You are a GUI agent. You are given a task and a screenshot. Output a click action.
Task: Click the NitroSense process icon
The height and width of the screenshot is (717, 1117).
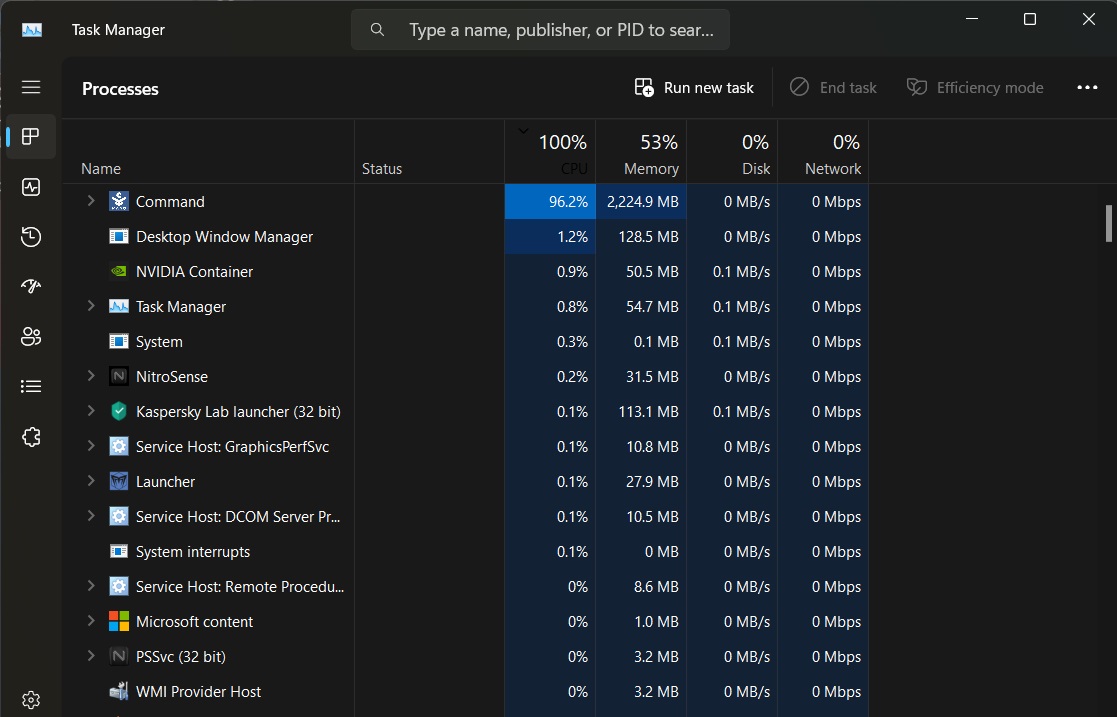(x=119, y=376)
